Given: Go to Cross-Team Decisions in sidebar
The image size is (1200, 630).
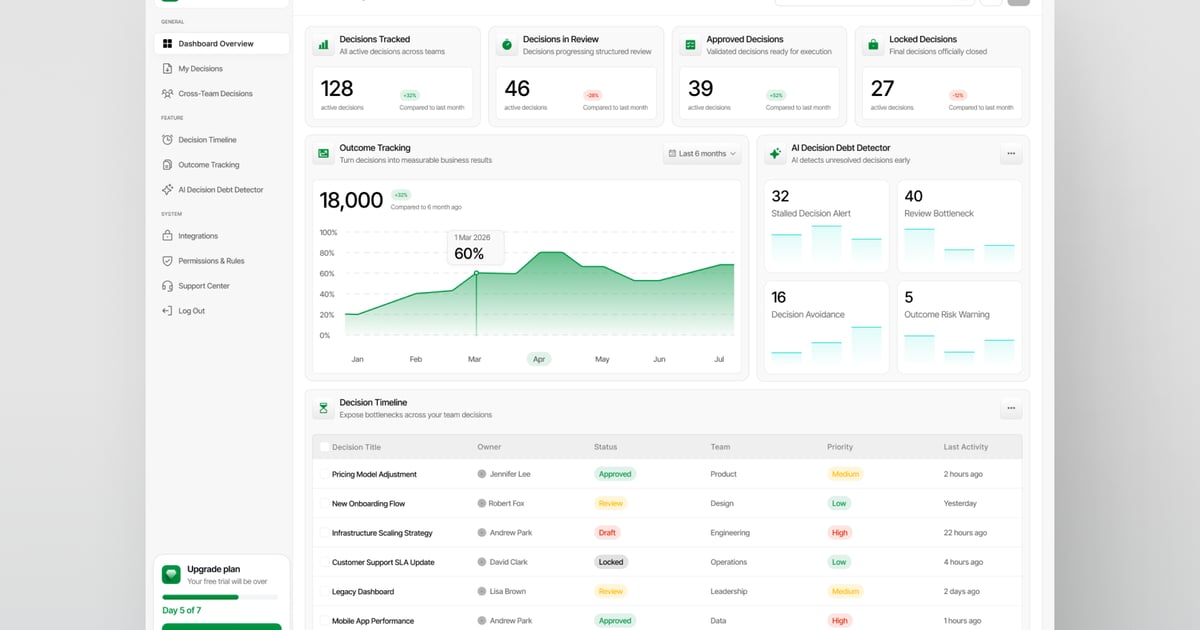Looking at the screenshot, I should click(x=215, y=94).
